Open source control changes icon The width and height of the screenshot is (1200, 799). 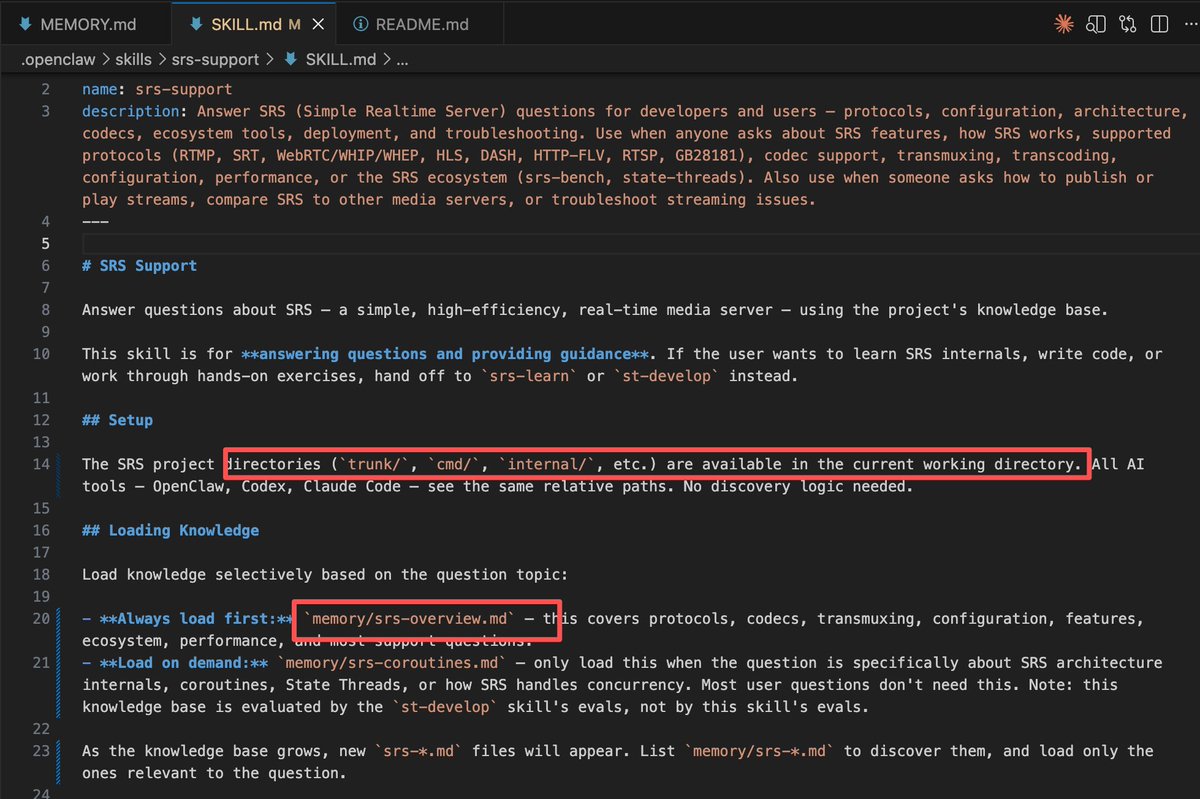[1129, 24]
